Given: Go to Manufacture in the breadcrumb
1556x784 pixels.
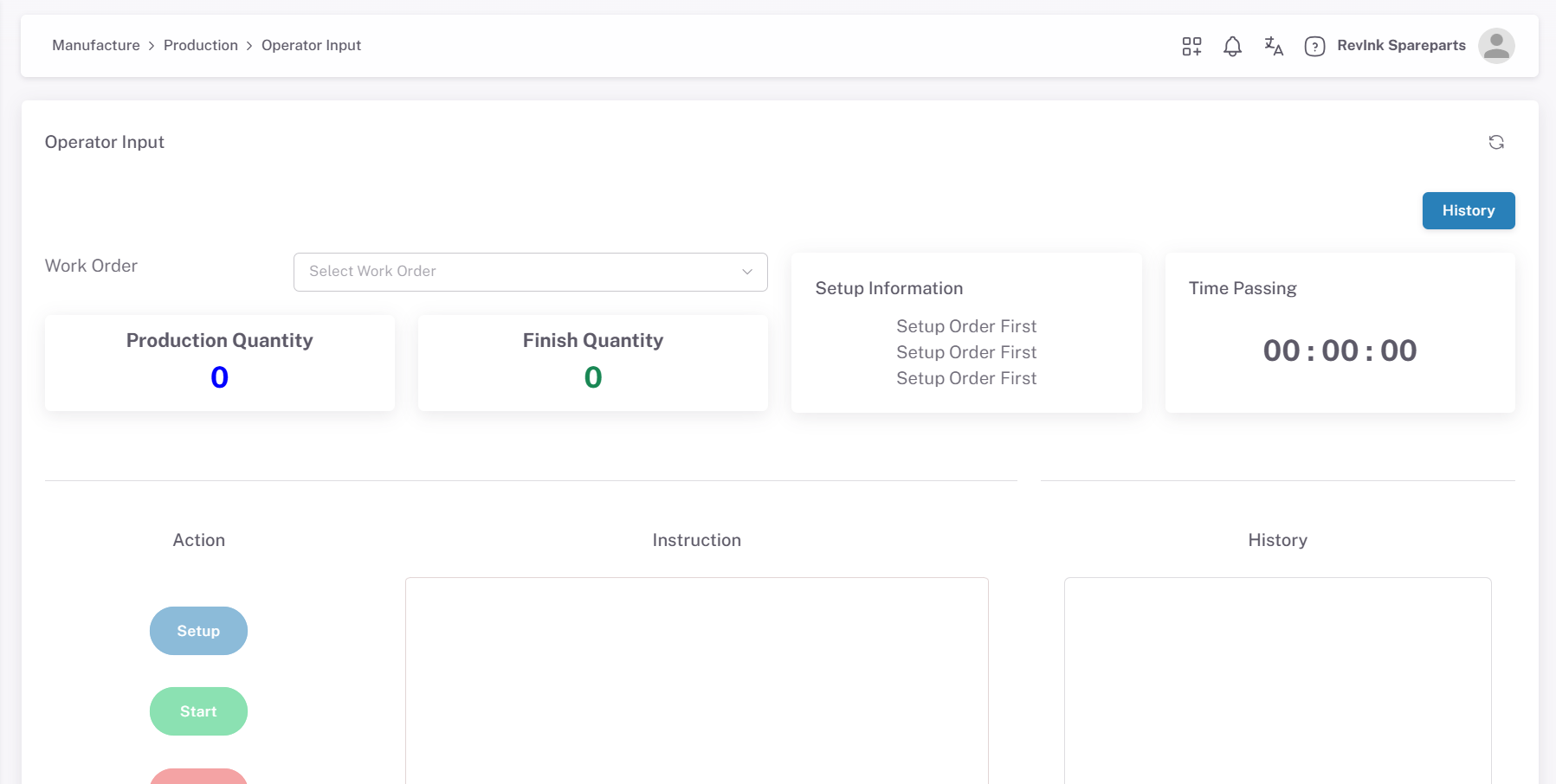Looking at the screenshot, I should (96, 46).
